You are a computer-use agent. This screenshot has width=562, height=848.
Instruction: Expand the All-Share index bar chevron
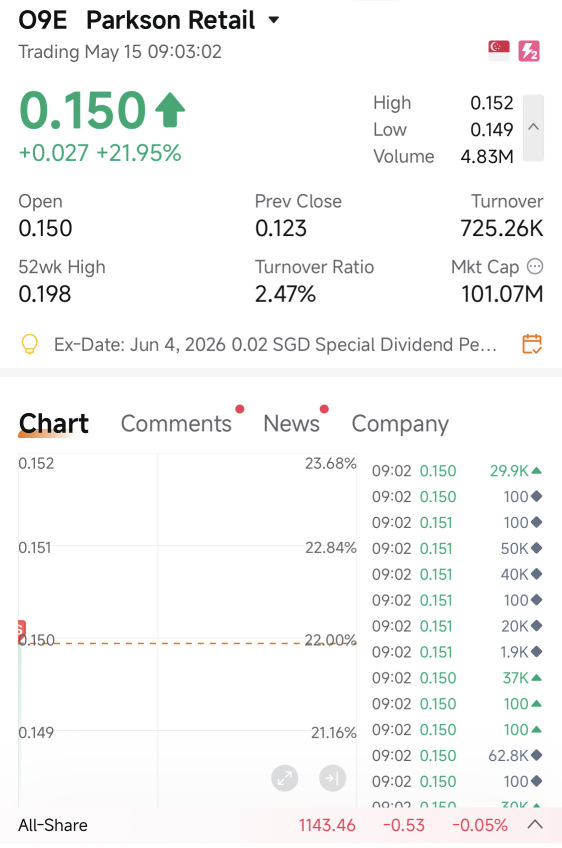click(x=535, y=825)
